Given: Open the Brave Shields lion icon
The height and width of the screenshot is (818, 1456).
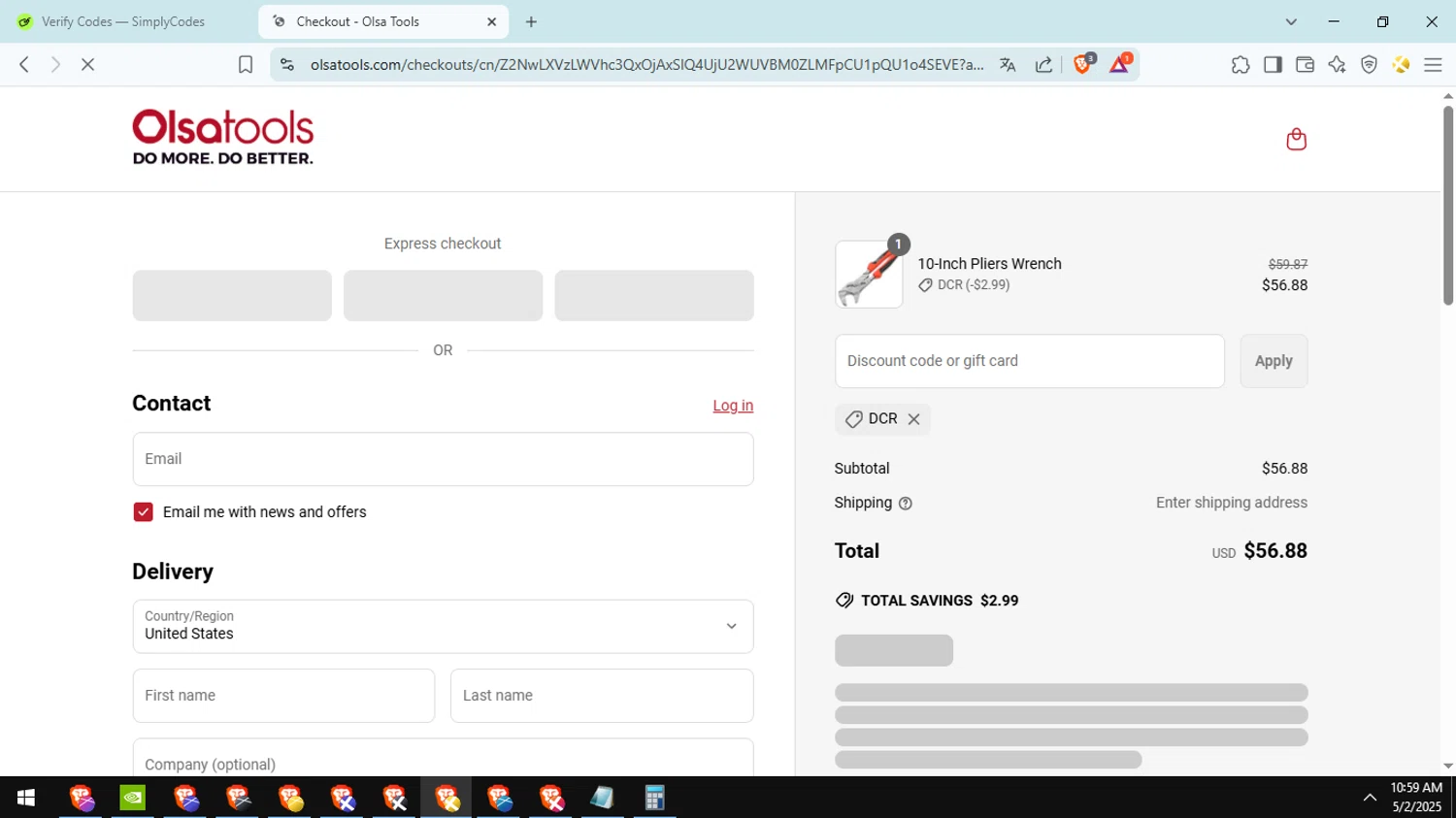Looking at the screenshot, I should pyautogui.click(x=1083, y=64).
